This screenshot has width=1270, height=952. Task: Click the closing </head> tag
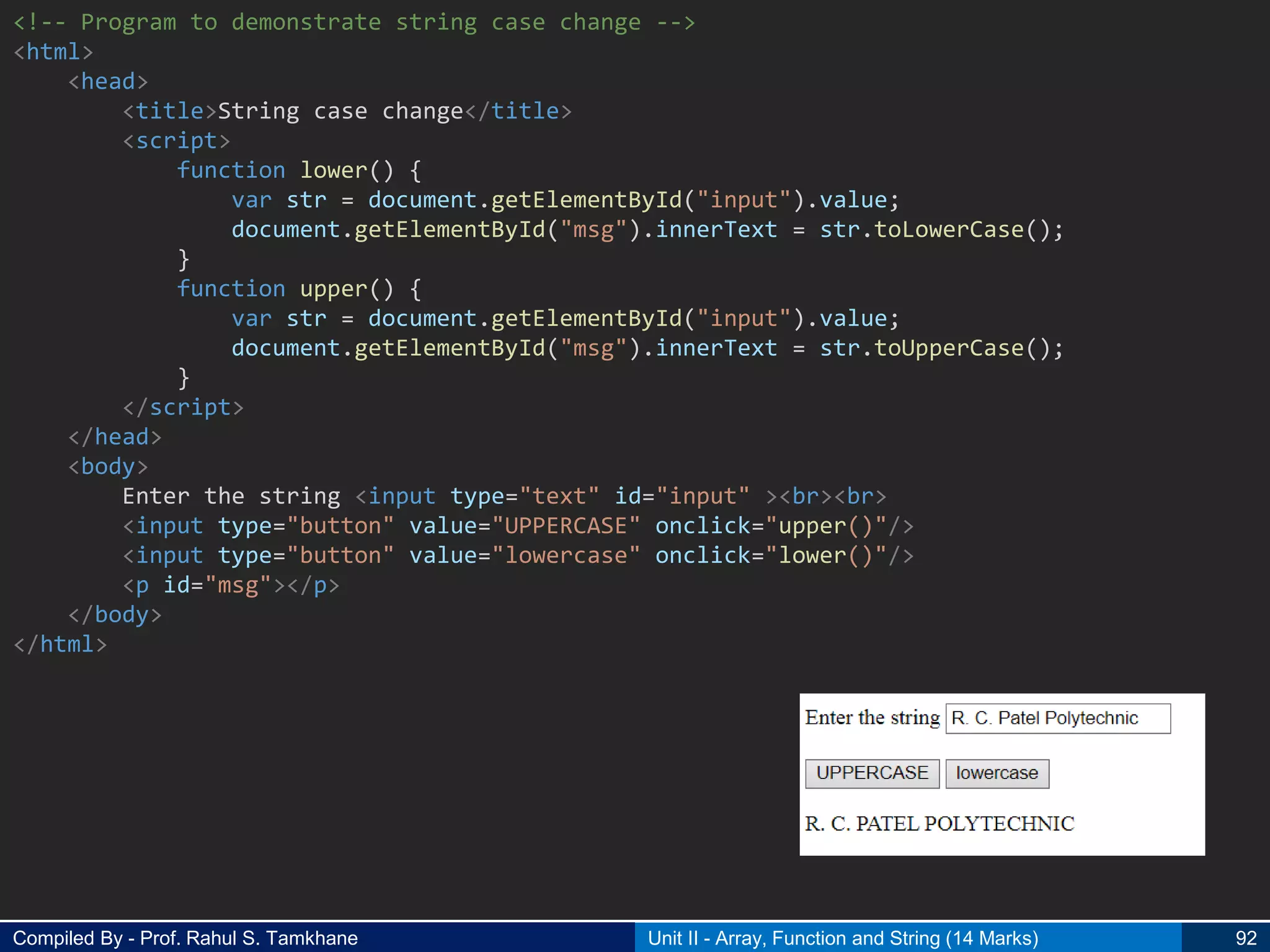115,437
